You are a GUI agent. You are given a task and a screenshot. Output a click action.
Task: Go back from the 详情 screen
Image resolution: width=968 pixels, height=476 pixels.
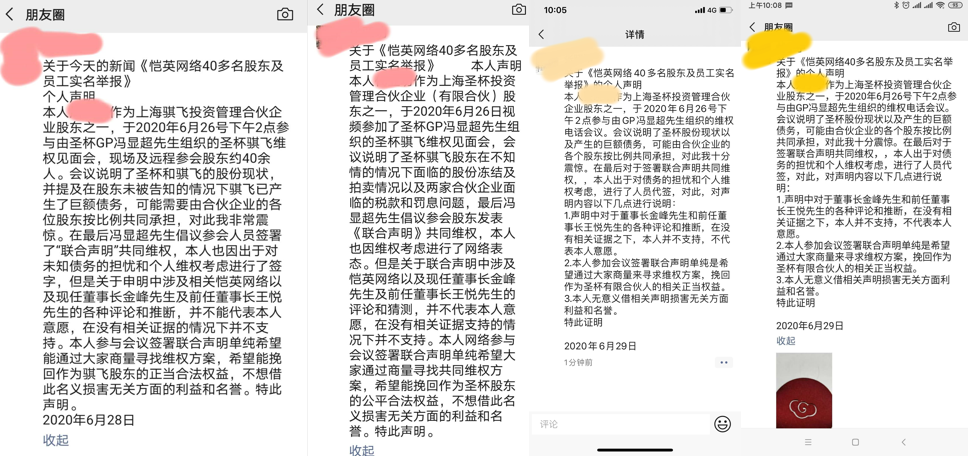tap(542, 35)
